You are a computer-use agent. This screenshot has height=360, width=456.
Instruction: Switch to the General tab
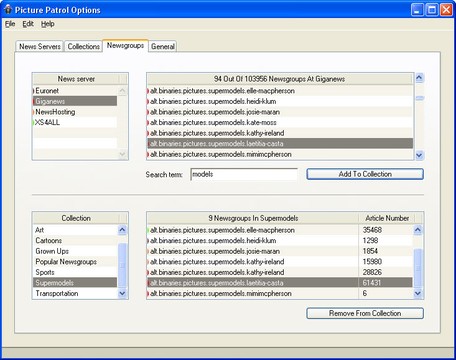click(163, 46)
